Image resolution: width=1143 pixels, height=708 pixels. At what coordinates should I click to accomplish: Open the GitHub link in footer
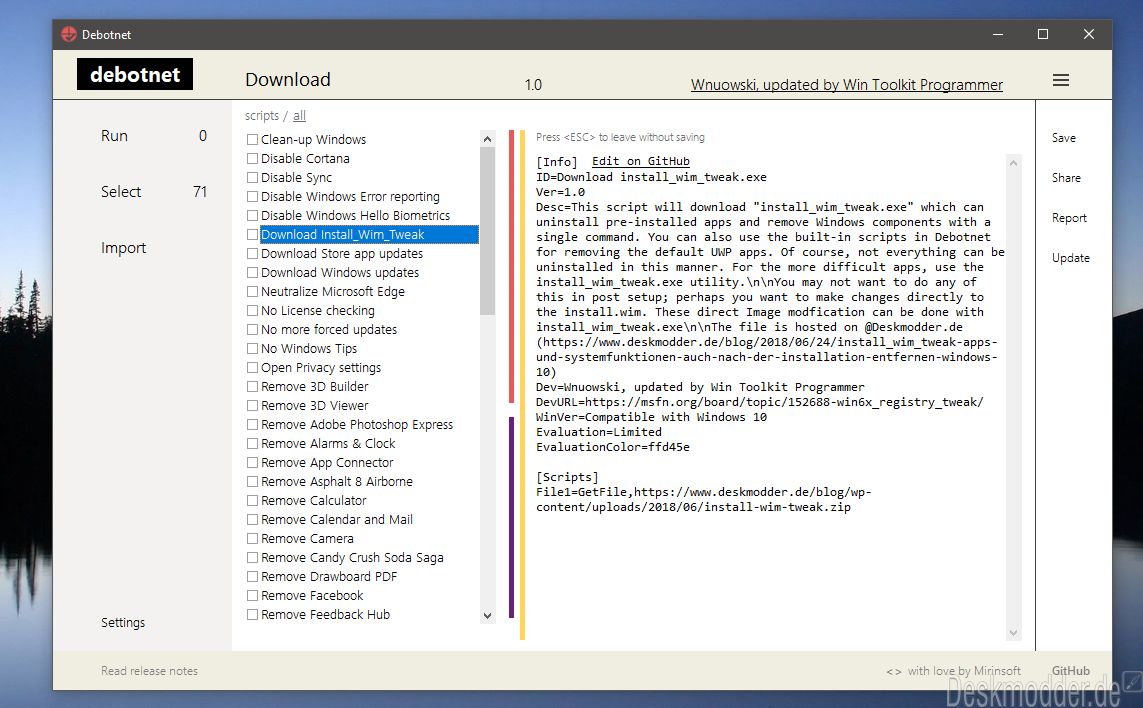[1070, 671]
